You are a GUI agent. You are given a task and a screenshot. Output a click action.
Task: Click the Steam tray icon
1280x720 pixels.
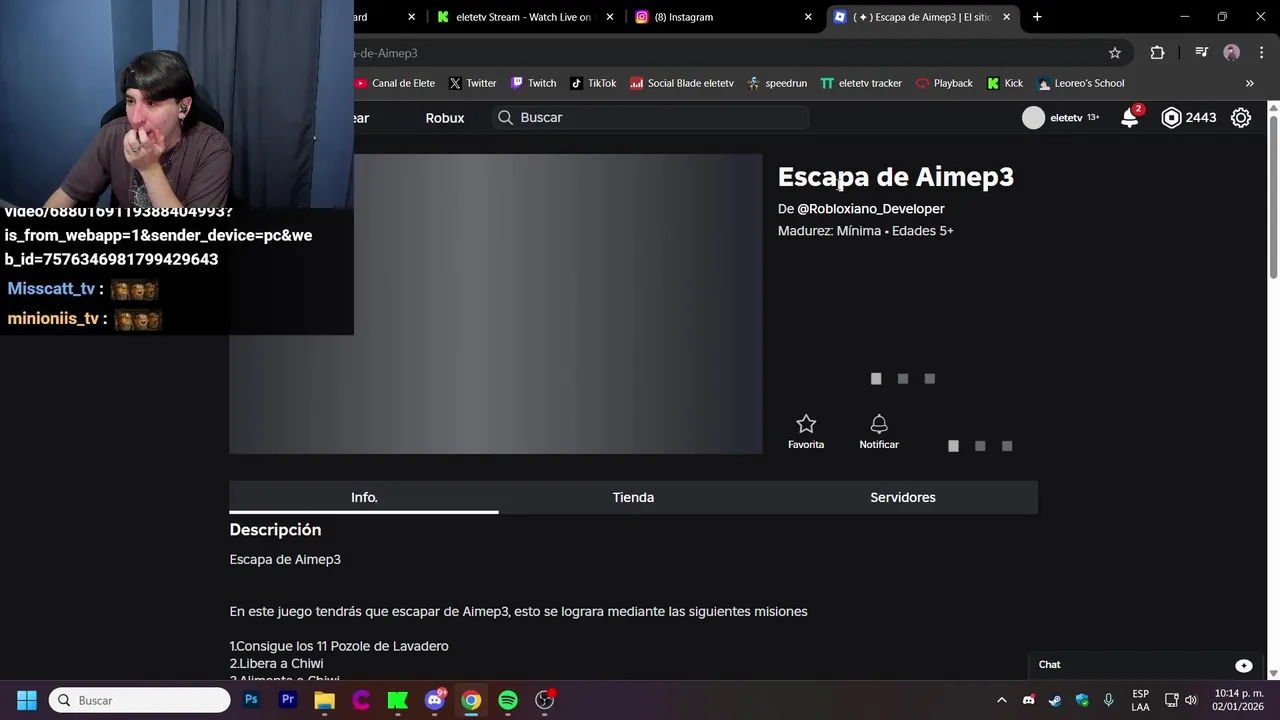[x=1055, y=700]
